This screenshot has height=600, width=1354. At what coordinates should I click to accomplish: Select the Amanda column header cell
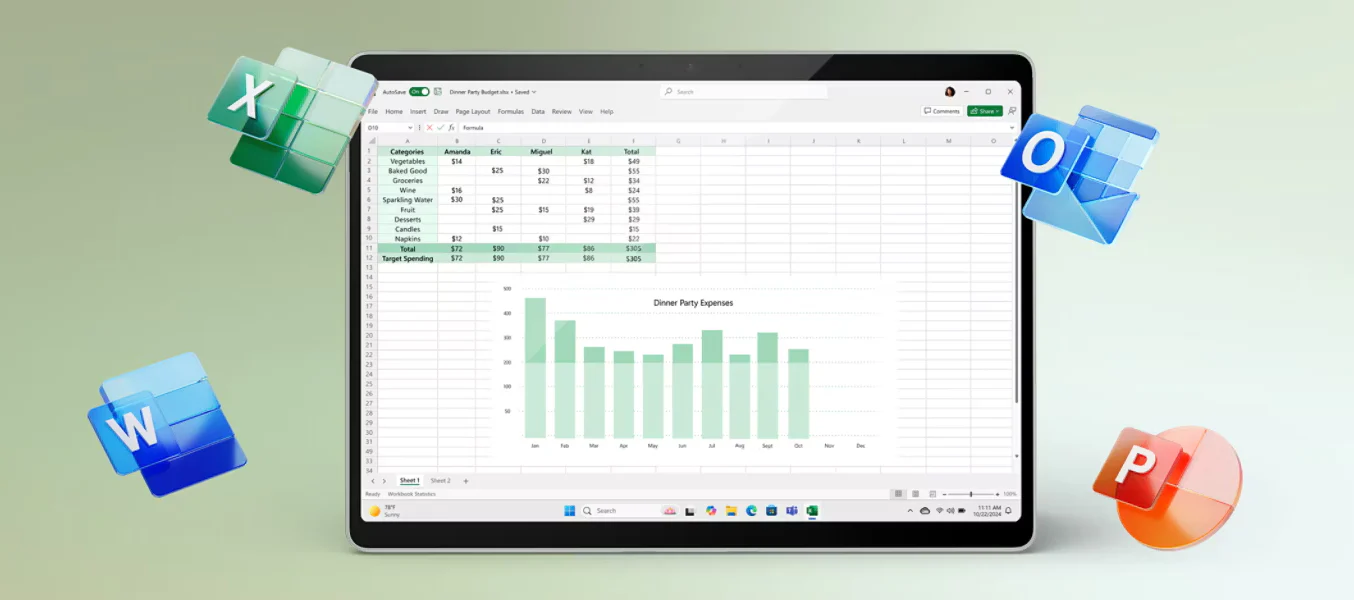pos(456,151)
